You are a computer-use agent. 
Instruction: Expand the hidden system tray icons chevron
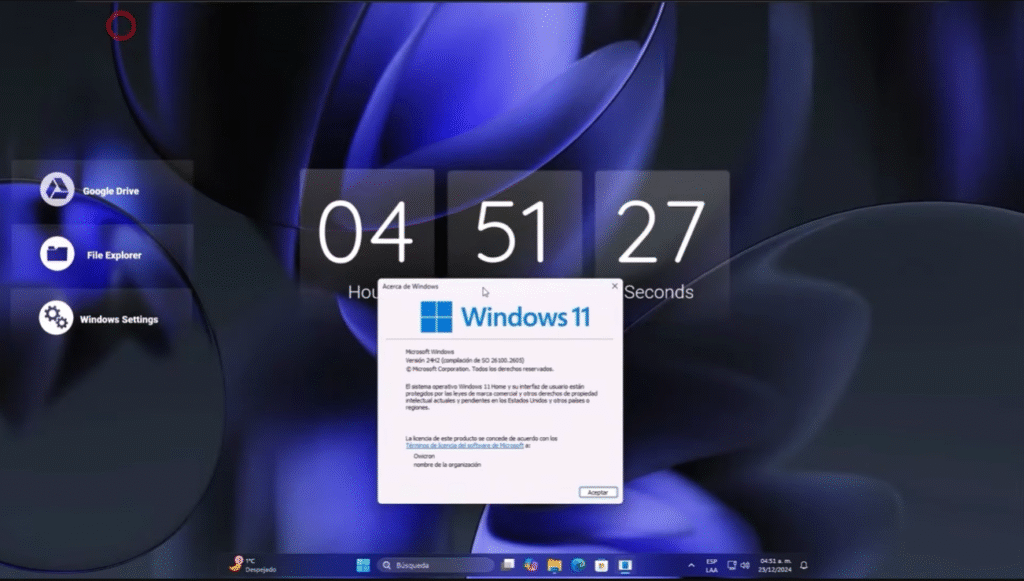pos(691,565)
